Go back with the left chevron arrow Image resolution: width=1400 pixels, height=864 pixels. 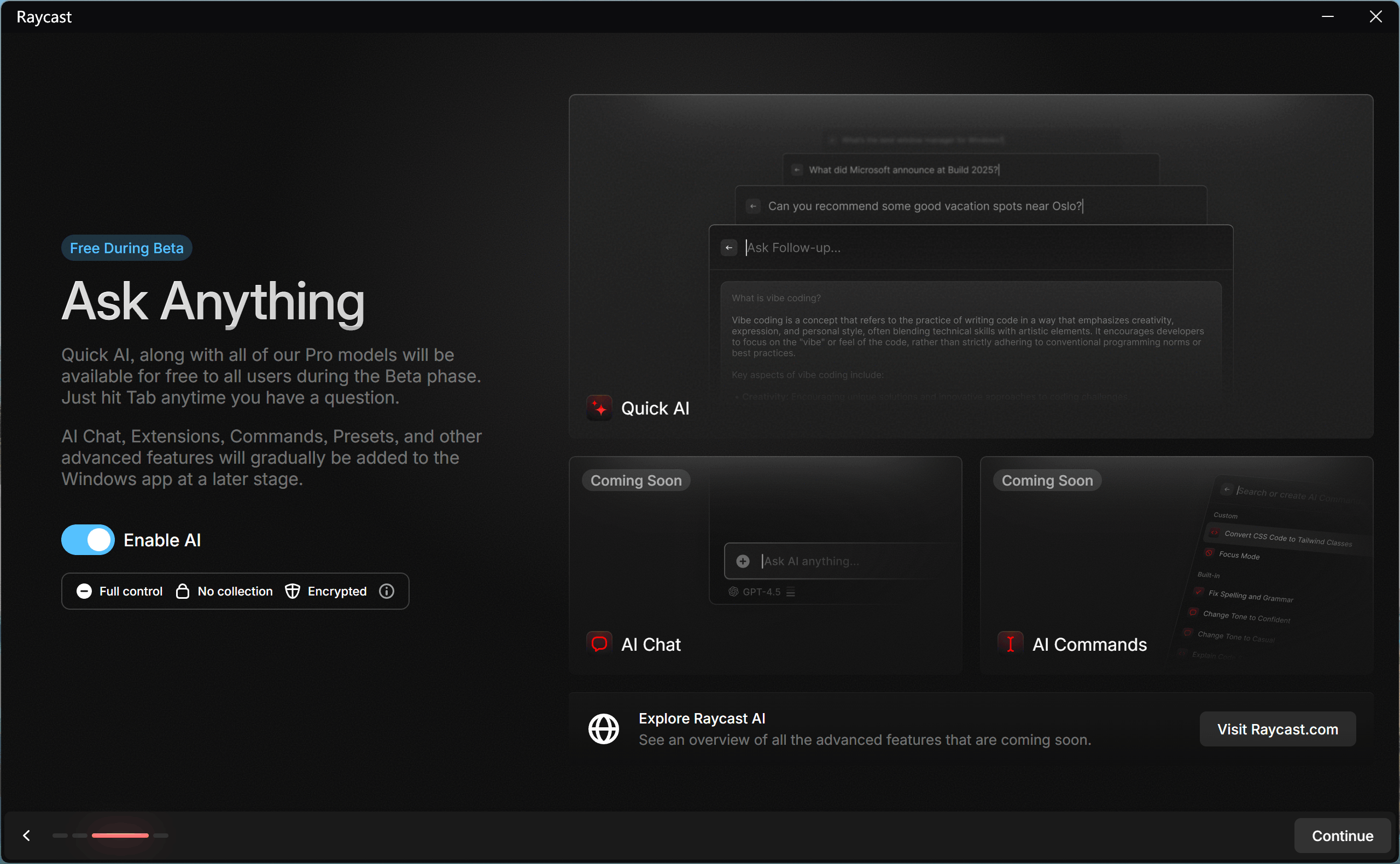[x=26, y=836]
